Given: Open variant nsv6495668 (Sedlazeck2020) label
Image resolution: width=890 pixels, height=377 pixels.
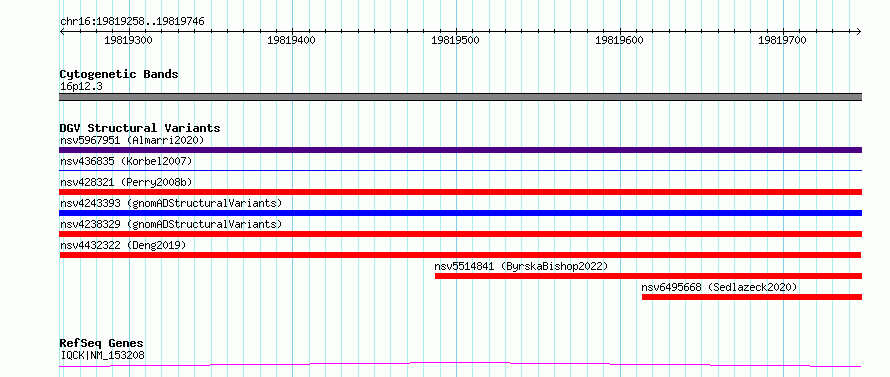Looking at the screenshot, I should [x=719, y=287].
